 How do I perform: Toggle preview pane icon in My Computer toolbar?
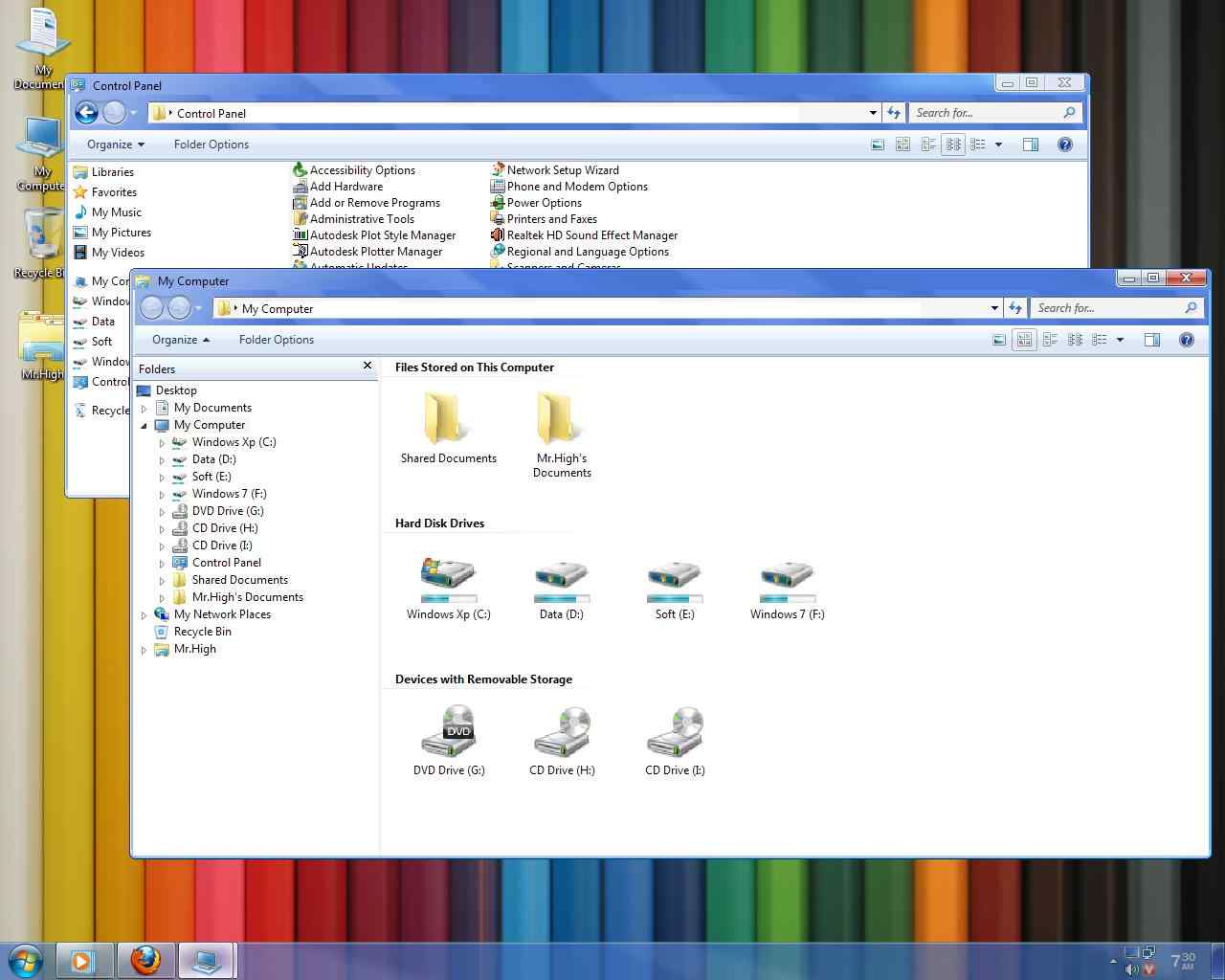[1152, 340]
